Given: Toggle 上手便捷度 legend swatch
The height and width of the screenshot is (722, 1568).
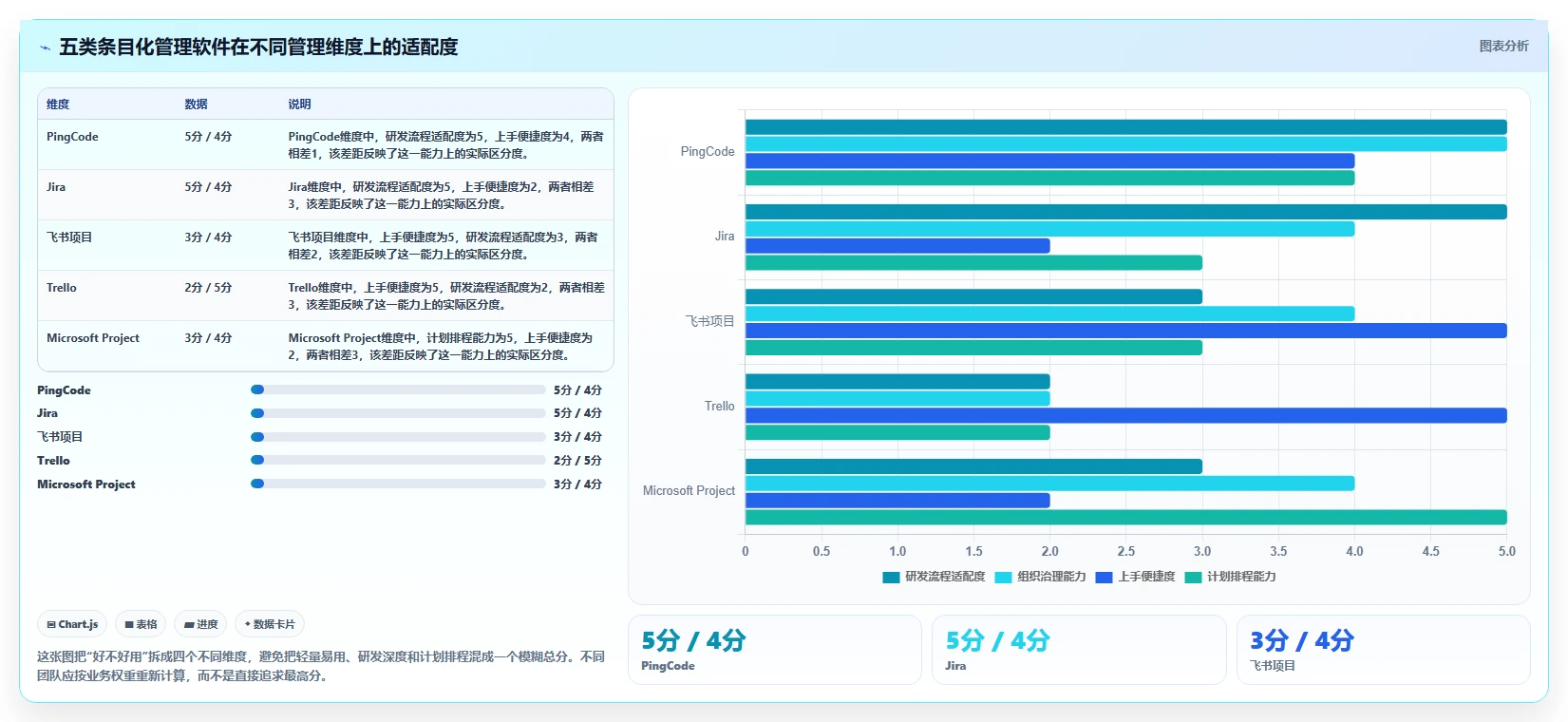Looking at the screenshot, I should tap(1104, 577).
